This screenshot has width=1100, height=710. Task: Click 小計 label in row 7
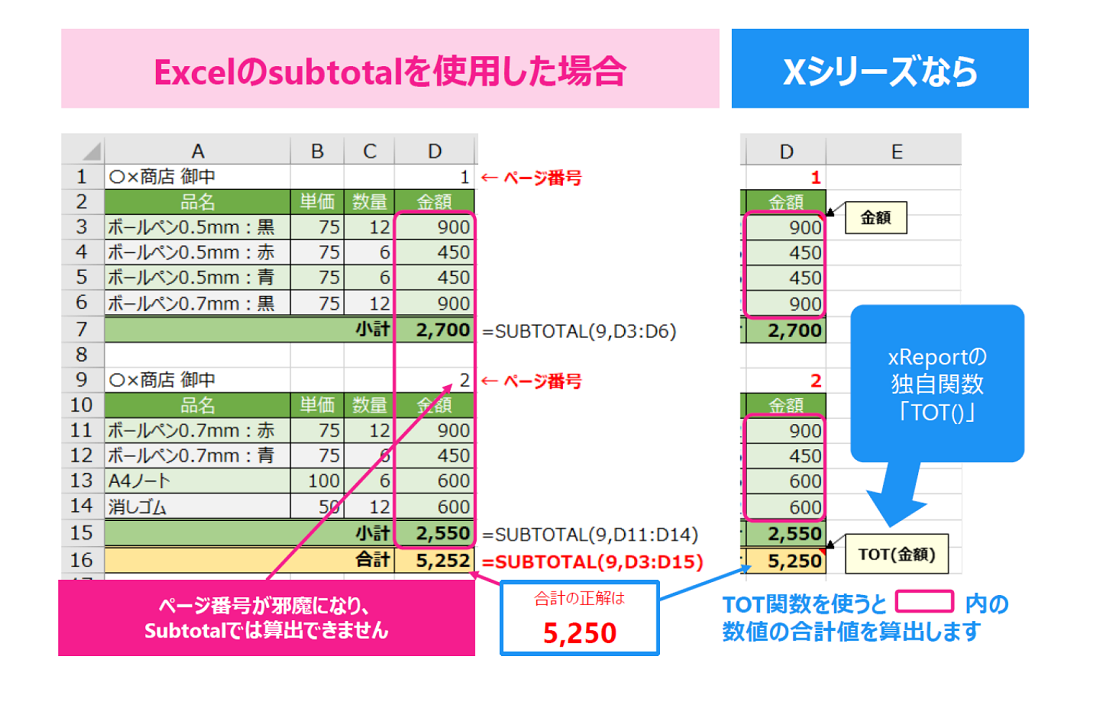pos(372,329)
